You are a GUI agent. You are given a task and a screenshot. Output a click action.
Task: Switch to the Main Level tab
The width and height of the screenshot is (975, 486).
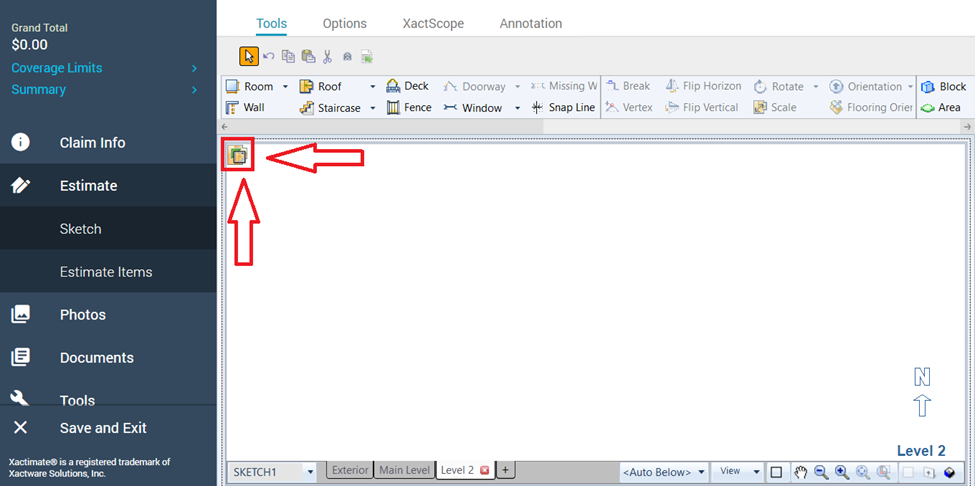click(x=405, y=470)
